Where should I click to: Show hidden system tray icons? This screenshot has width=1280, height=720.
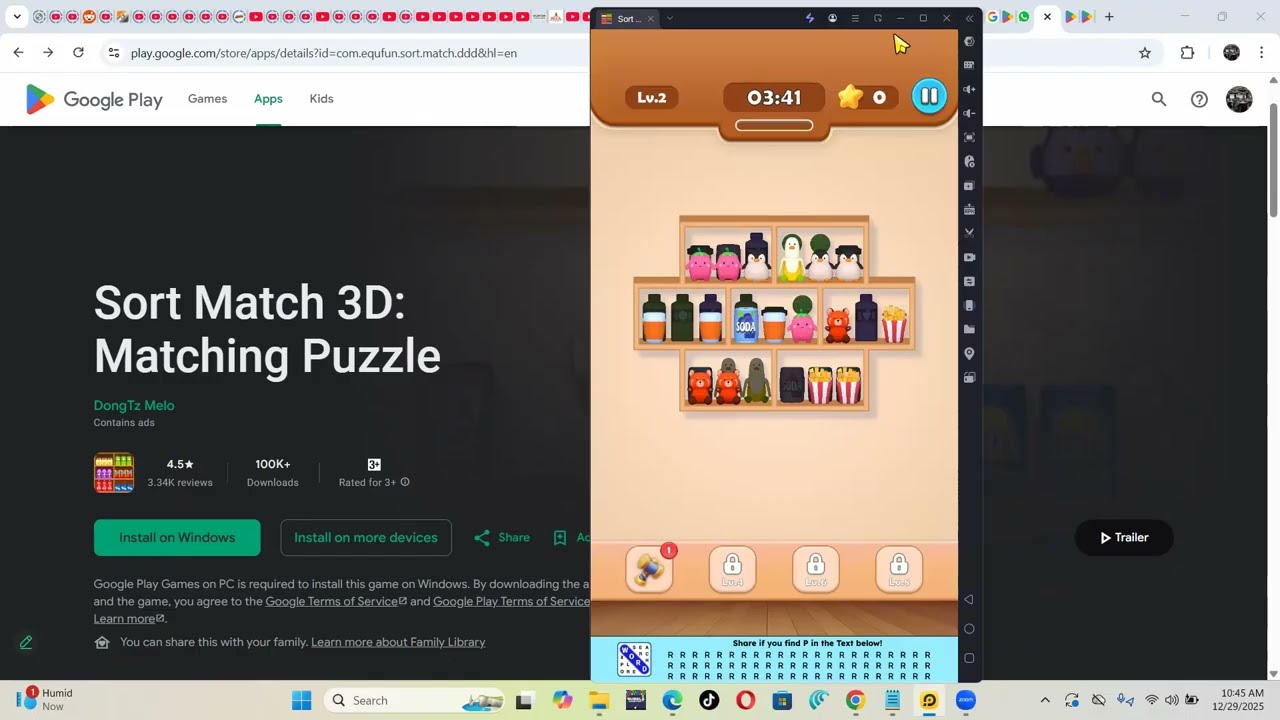tap(1045, 700)
